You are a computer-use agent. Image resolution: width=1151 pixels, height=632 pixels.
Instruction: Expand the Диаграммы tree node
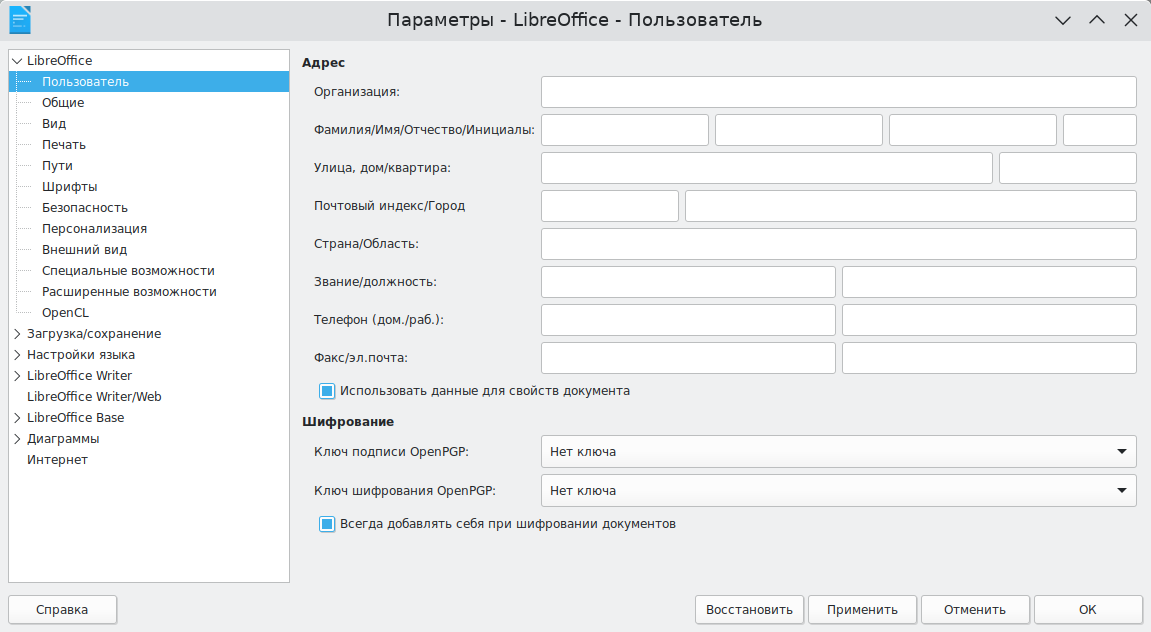[x=17, y=439]
